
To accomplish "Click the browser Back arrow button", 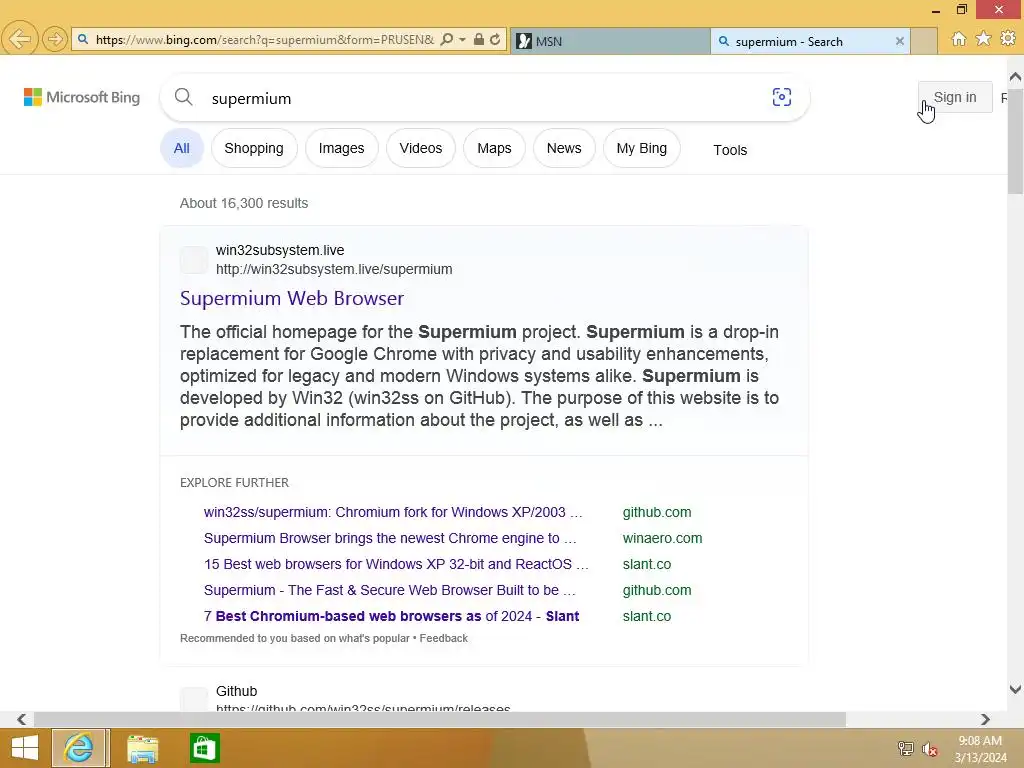I will (20, 39).
